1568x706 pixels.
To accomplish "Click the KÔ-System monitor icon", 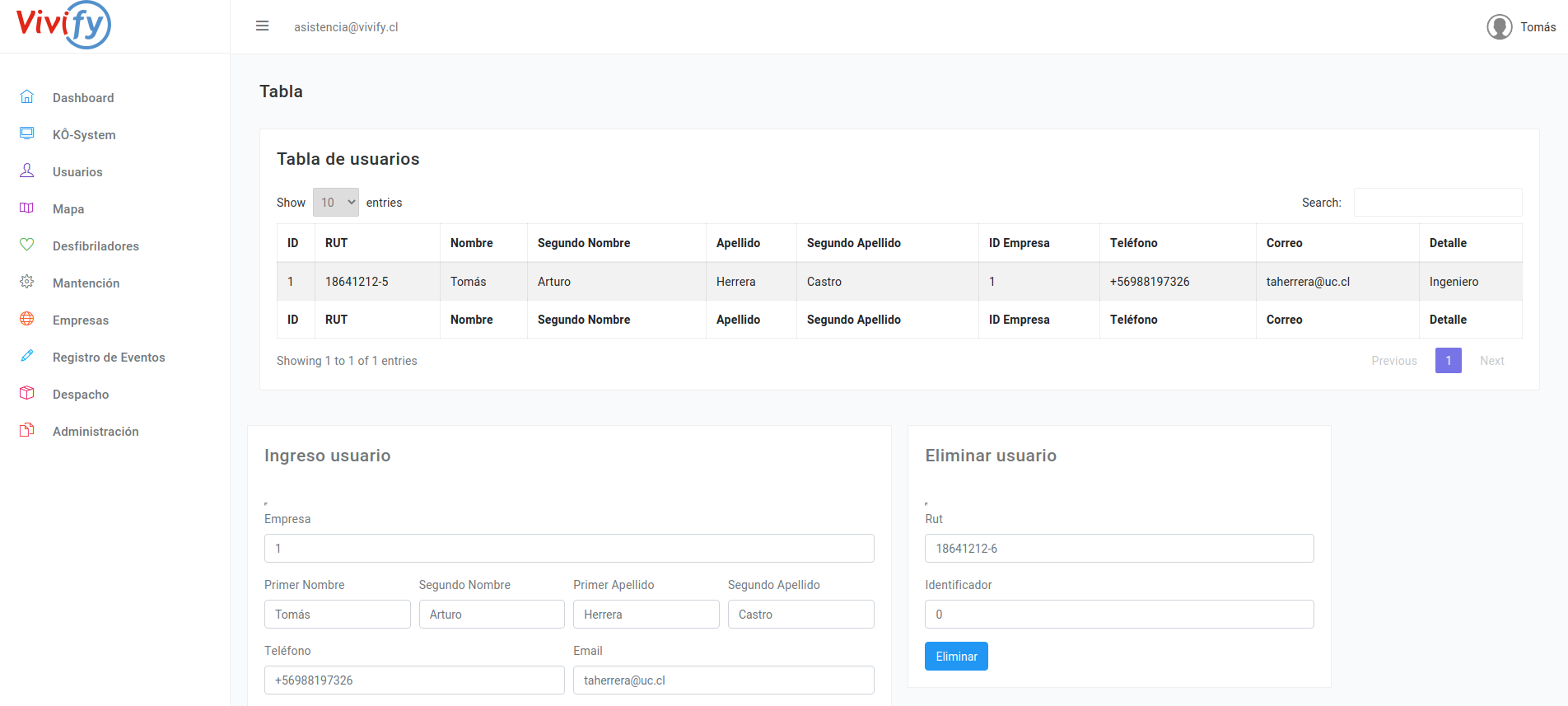I will (27, 133).
